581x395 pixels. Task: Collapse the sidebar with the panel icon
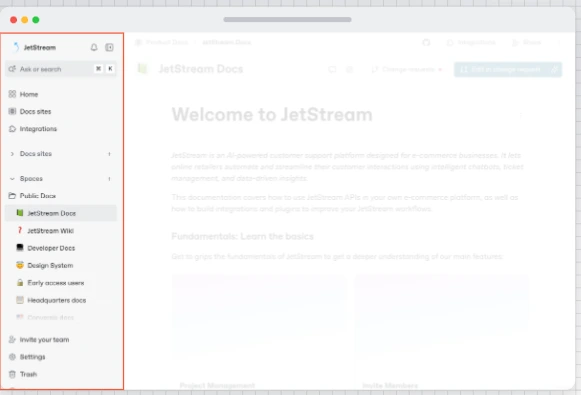pos(109,47)
